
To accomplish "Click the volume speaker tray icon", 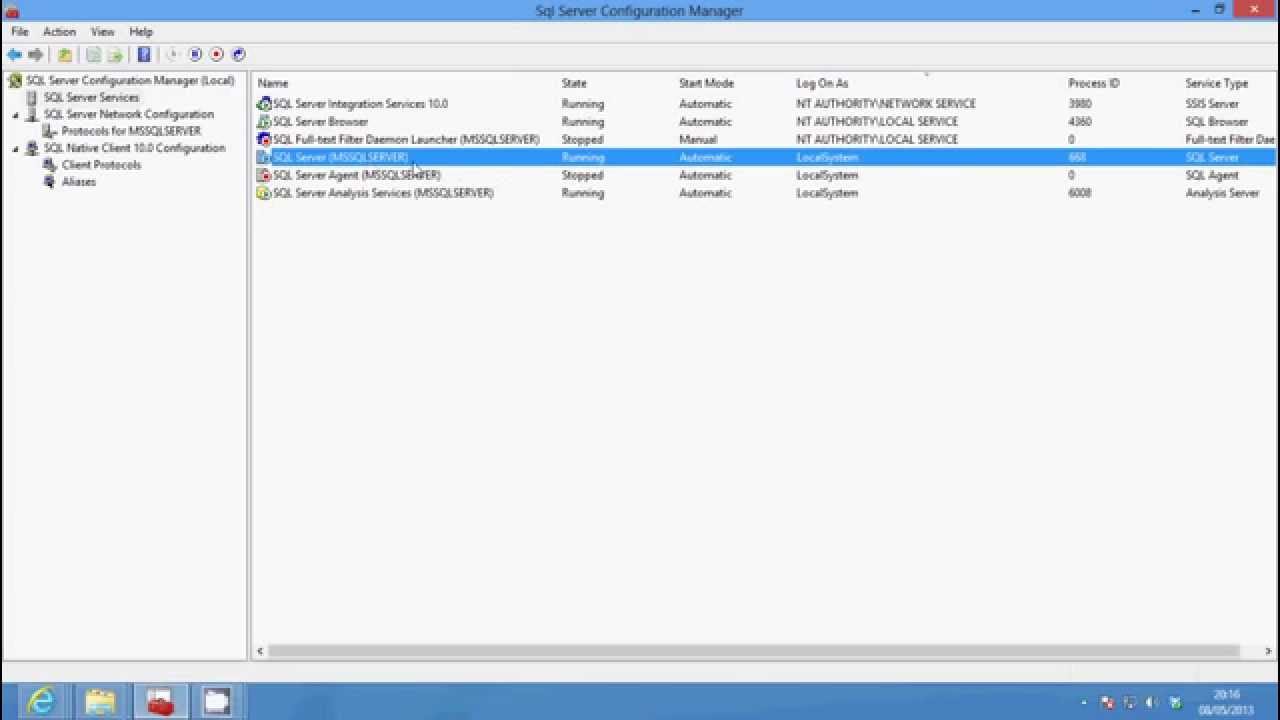I will click(x=1152, y=703).
